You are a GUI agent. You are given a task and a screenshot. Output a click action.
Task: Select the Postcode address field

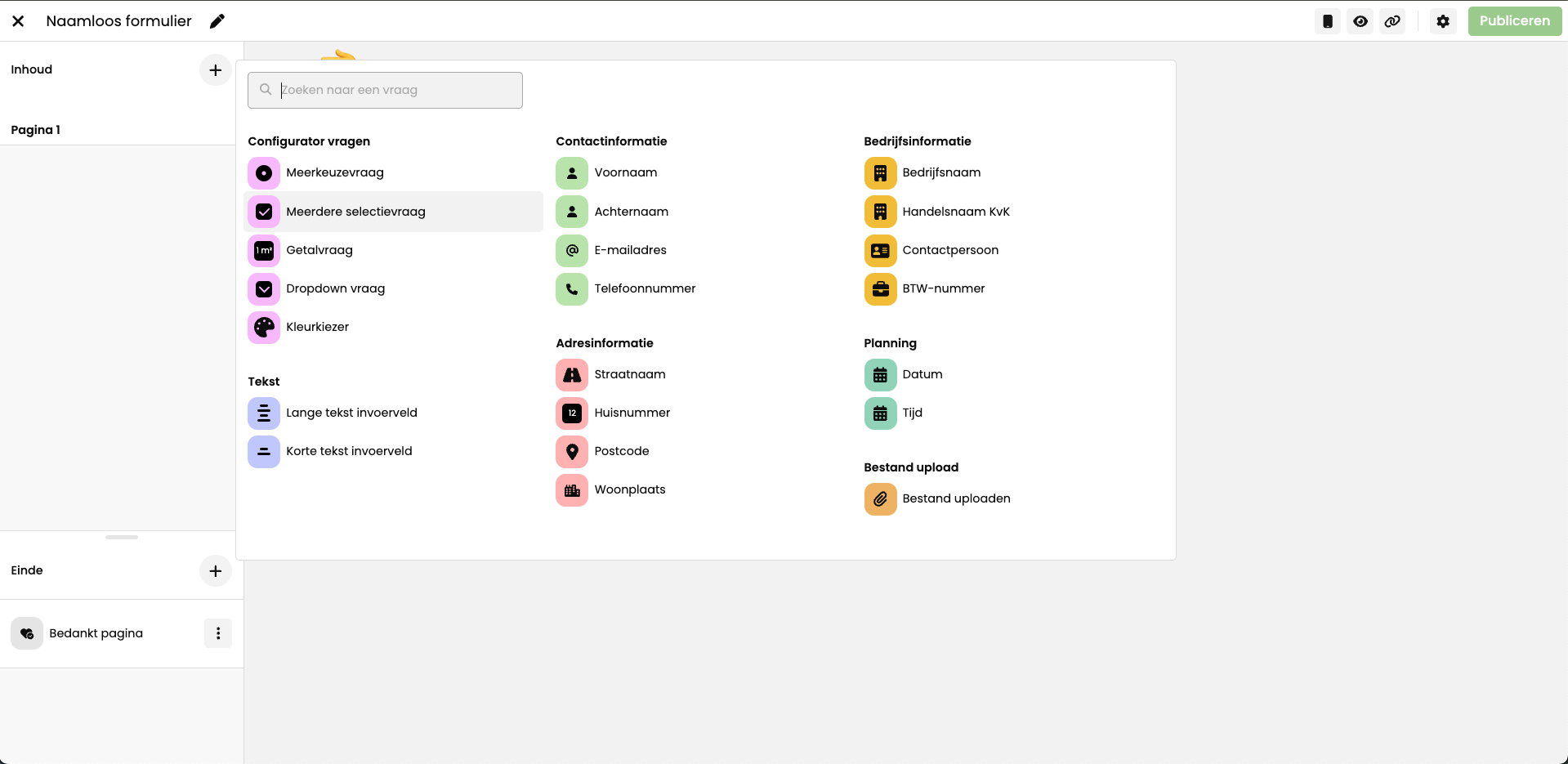point(621,451)
